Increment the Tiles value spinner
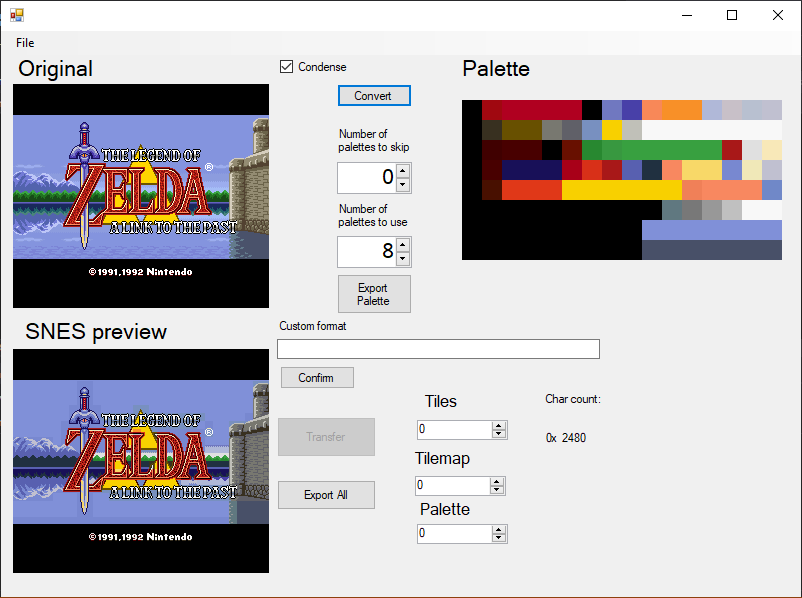Viewport: 802px width, 598px height. tap(498, 425)
